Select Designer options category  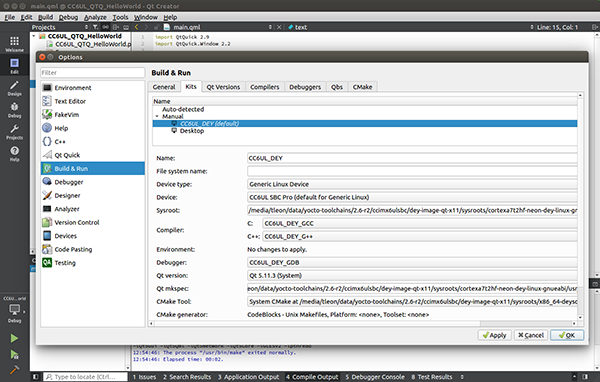click(93, 195)
